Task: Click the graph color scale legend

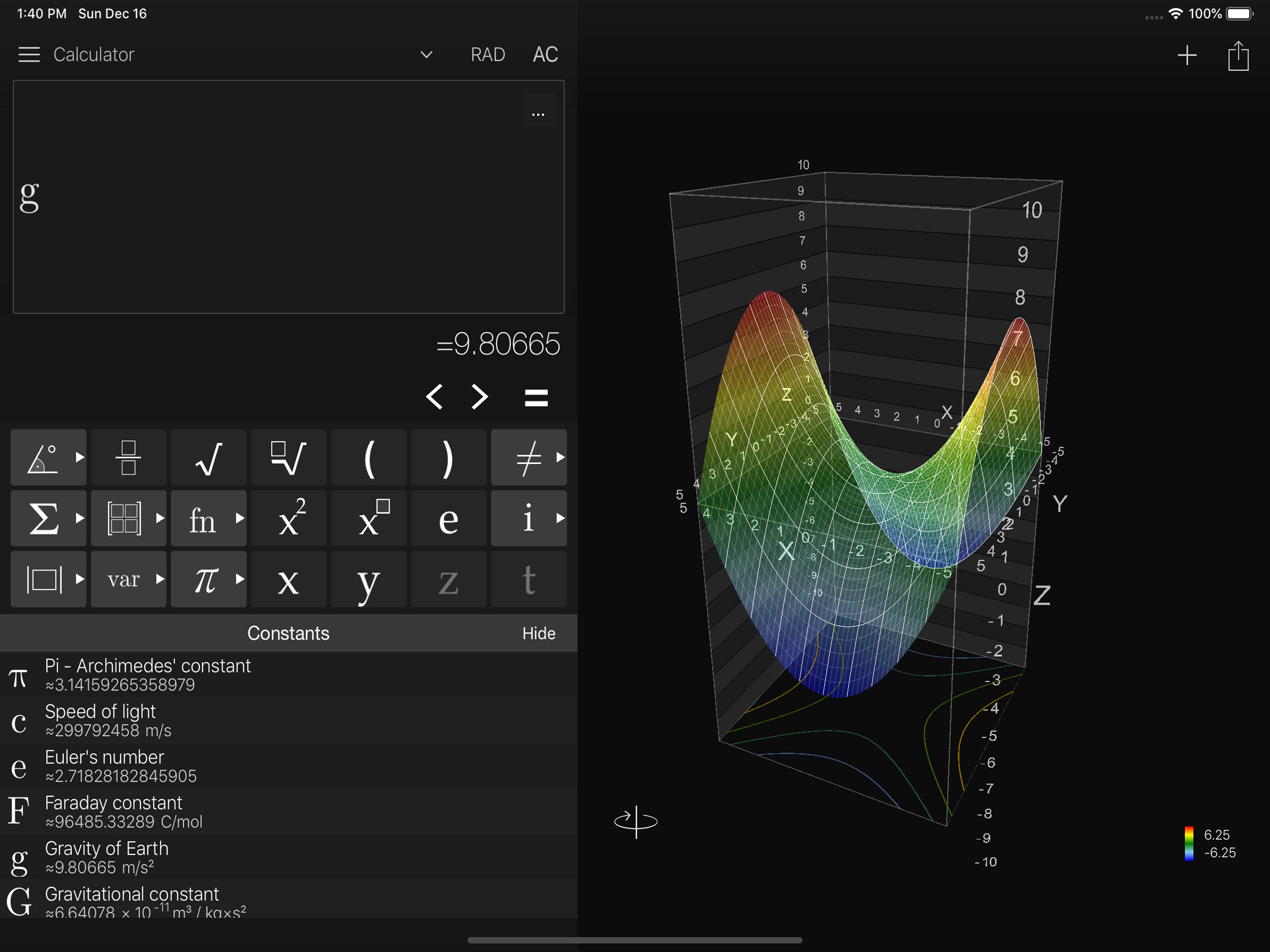Action: (x=1189, y=844)
